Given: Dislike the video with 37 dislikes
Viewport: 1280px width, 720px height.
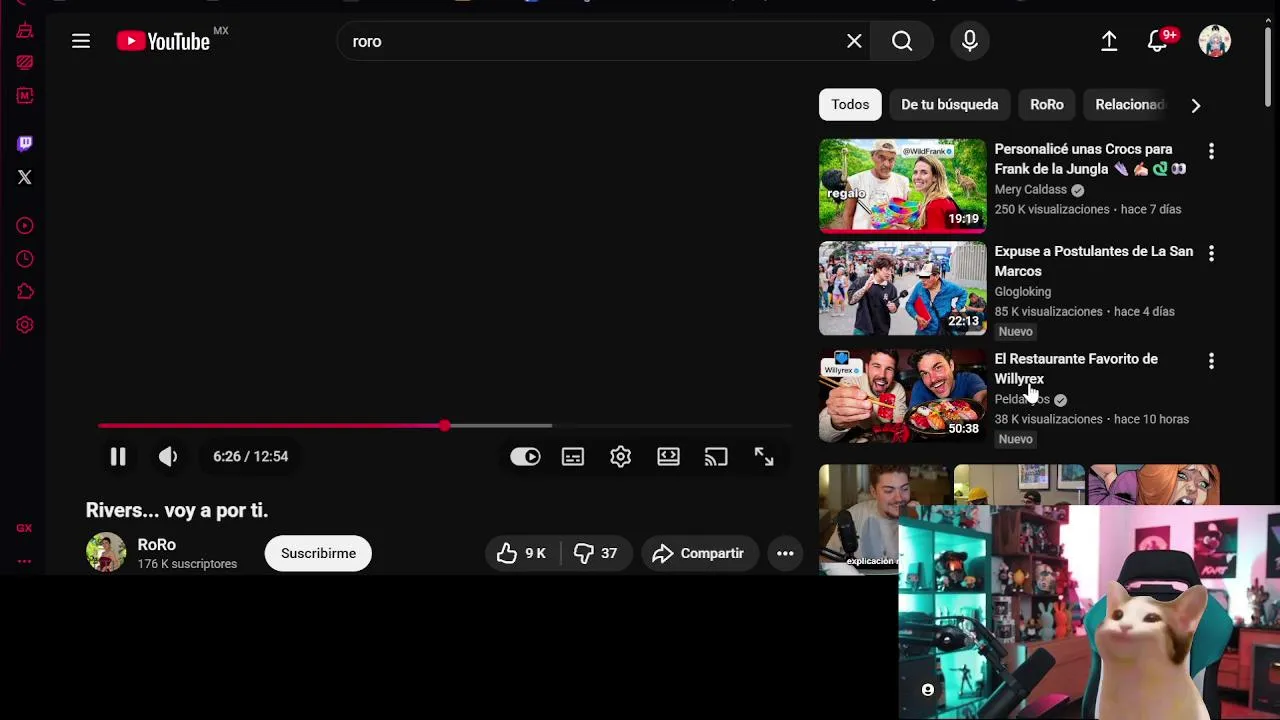Looking at the screenshot, I should tap(596, 553).
